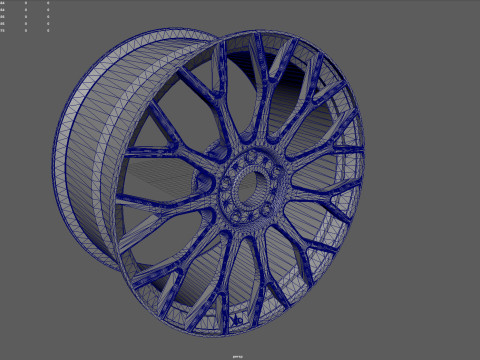Click the poly count heads-up display readout
The width and height of the screenshot is (480, 360).
click(x=25, y=17)
